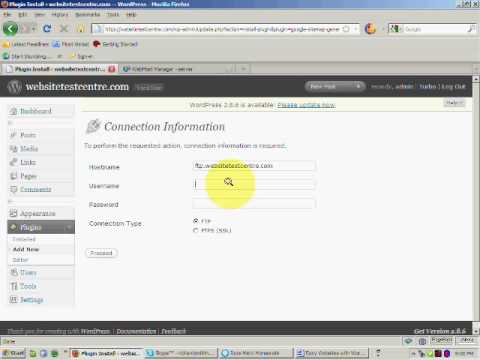Click the Getting Started bookmark
This screenshot has width=480, height=360.
point(116,44)
